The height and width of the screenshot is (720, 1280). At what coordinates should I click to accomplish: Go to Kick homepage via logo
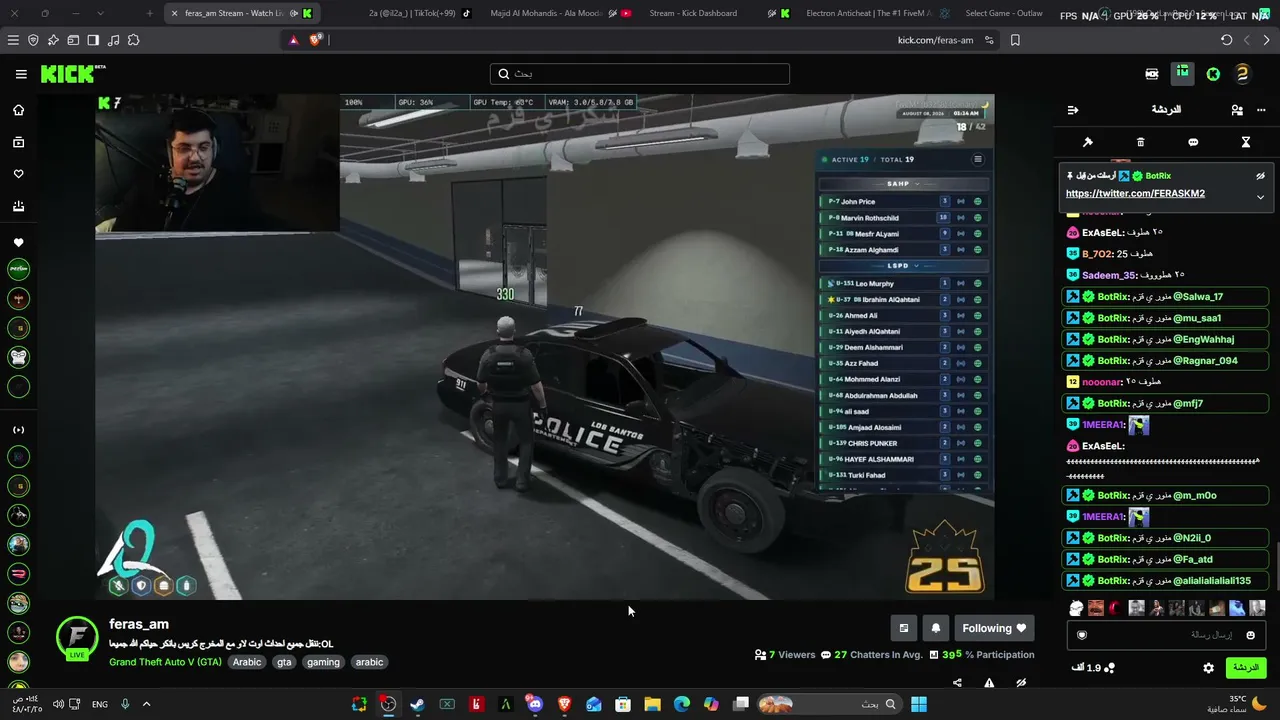pos(73,74)
